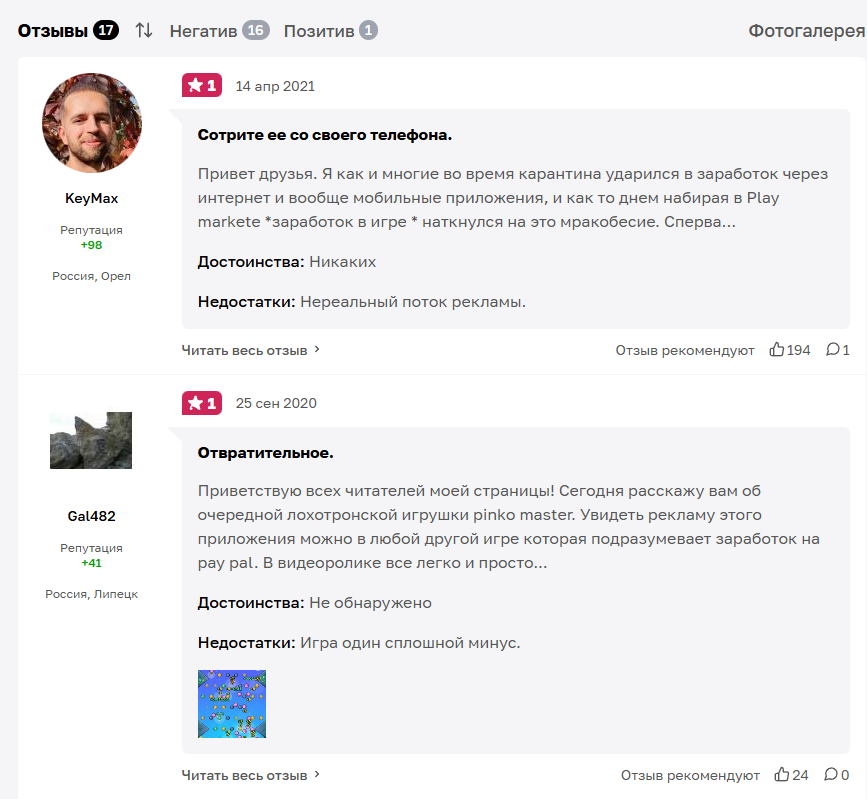Click the one-star rating badge on Gal482's review
The height and width of the screenshot is (799, 867).
pyautogui.click(x=201, y=403)
